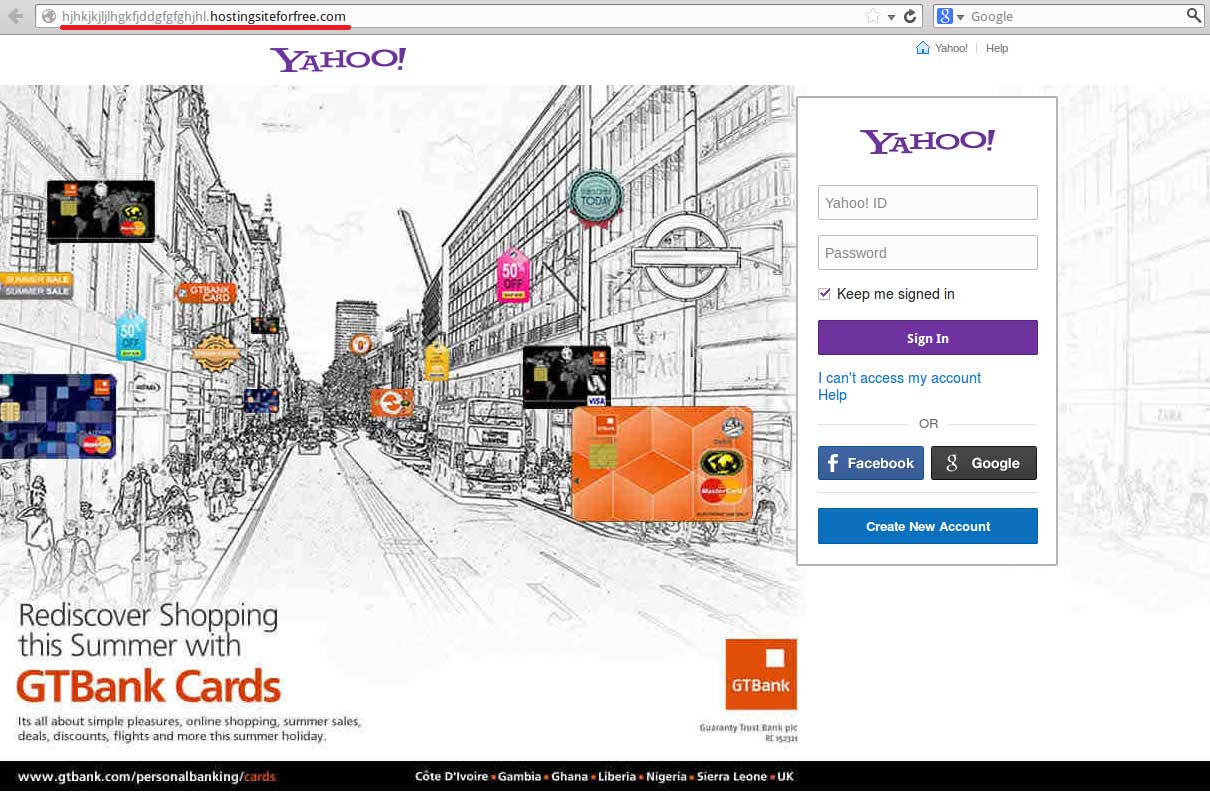Click "Guaranty Trust Bank plc" small text
This screenshot has height=793, width=1210.
pyautogui.click(x=748, y=728)
